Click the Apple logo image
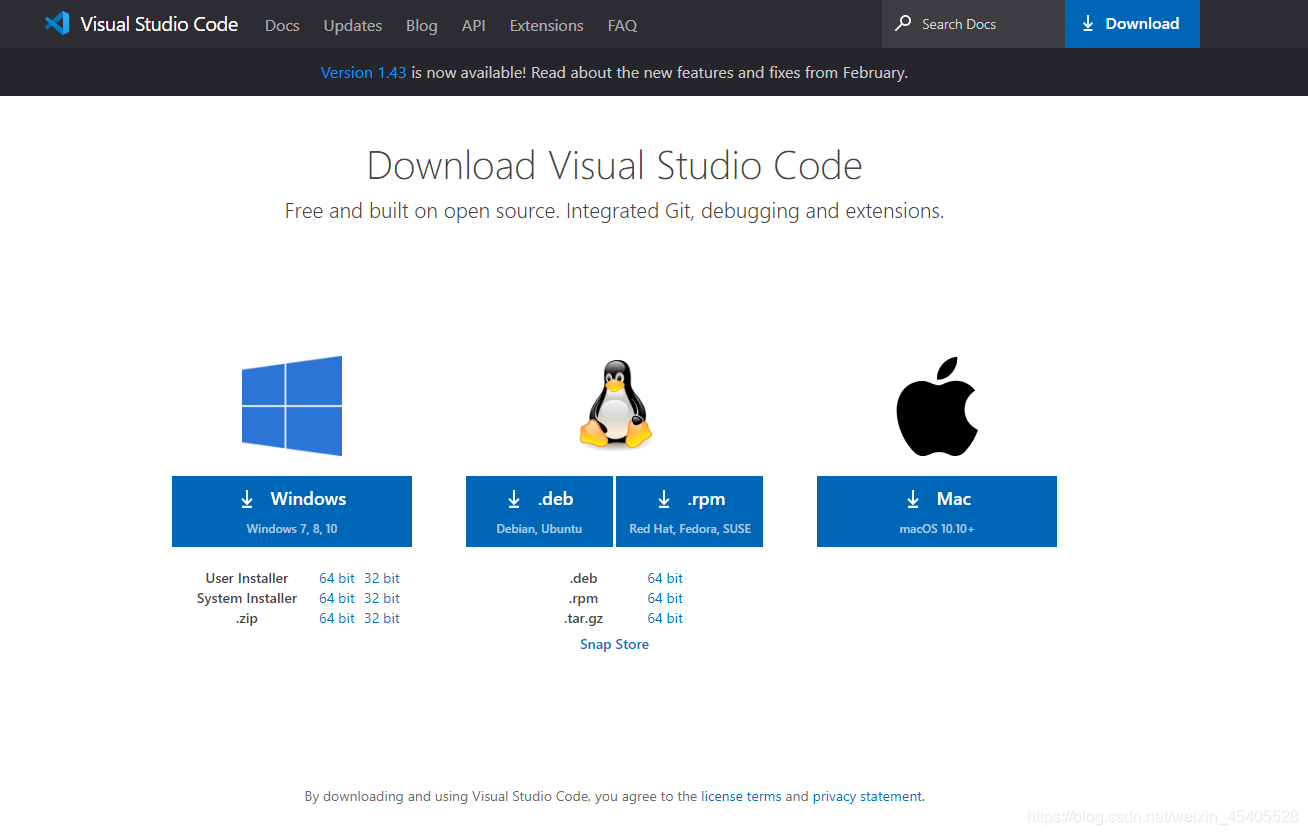Viewport: 1308px width, 835px height. tap(937, 406)
